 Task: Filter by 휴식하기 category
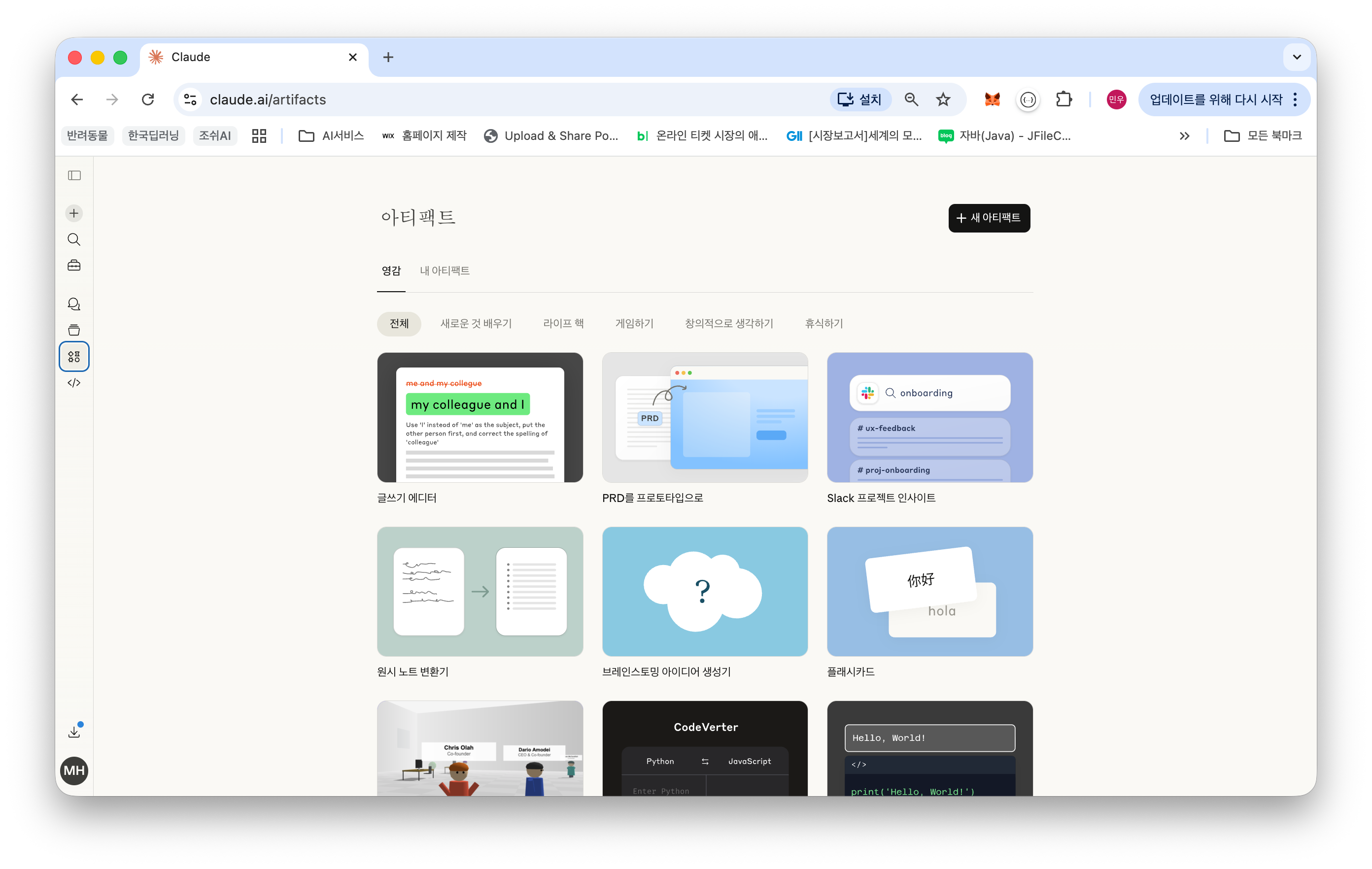(x=823, y=324)
